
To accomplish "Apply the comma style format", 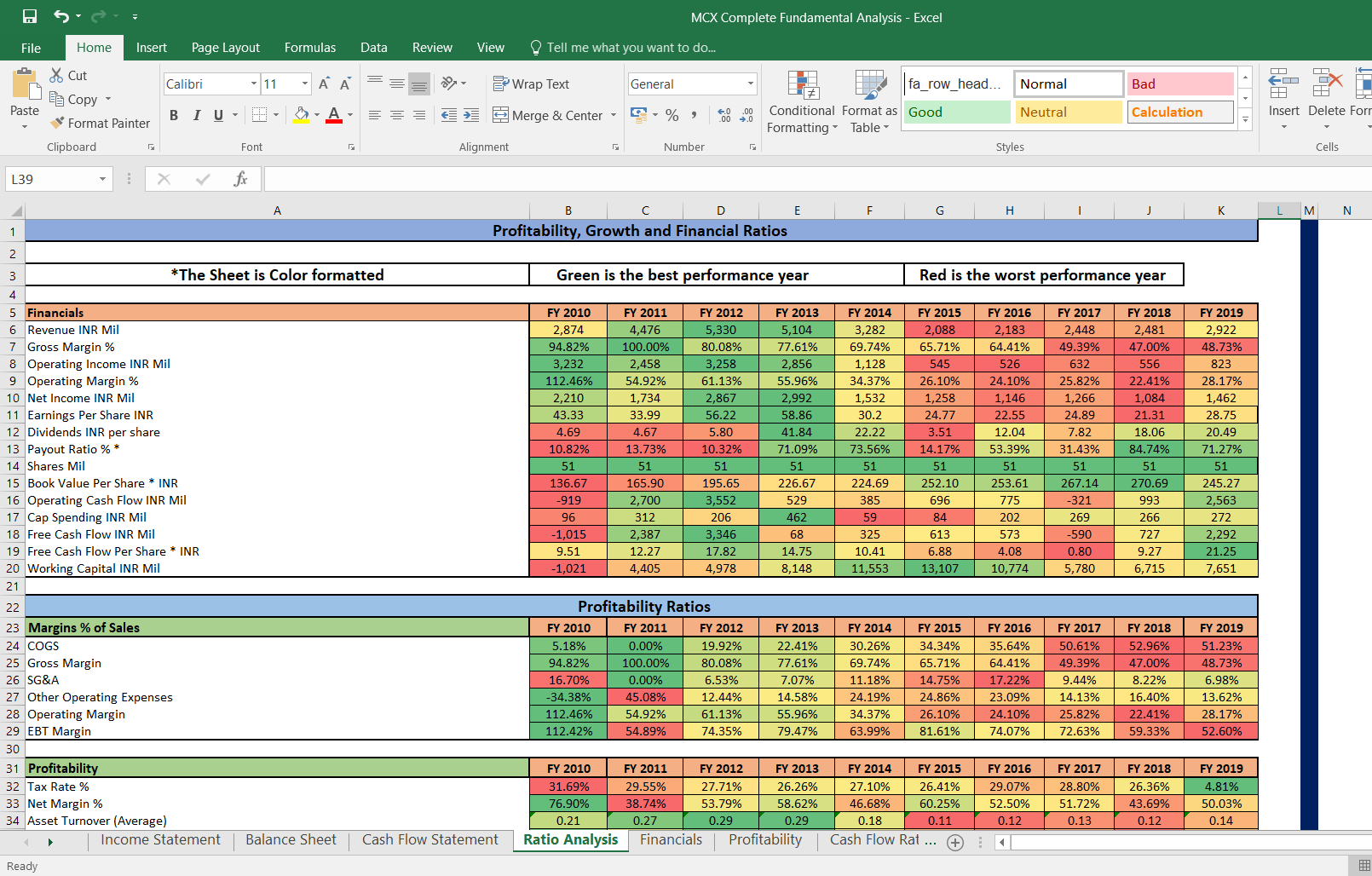I will [x=694, y=115].
